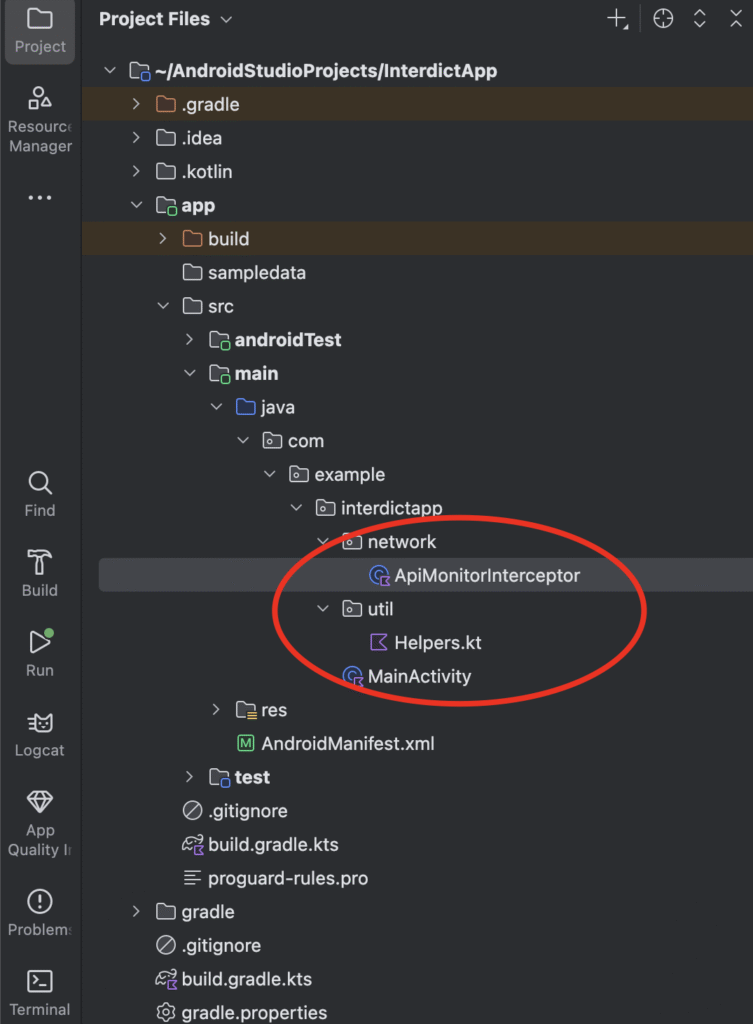This screenshot has width=753, height=1024.
Task: Open the Logcat tool window
Action: 39,733
